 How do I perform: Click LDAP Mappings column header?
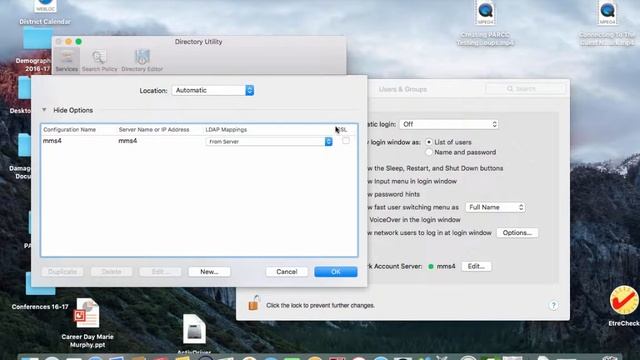tap(226, 129)
